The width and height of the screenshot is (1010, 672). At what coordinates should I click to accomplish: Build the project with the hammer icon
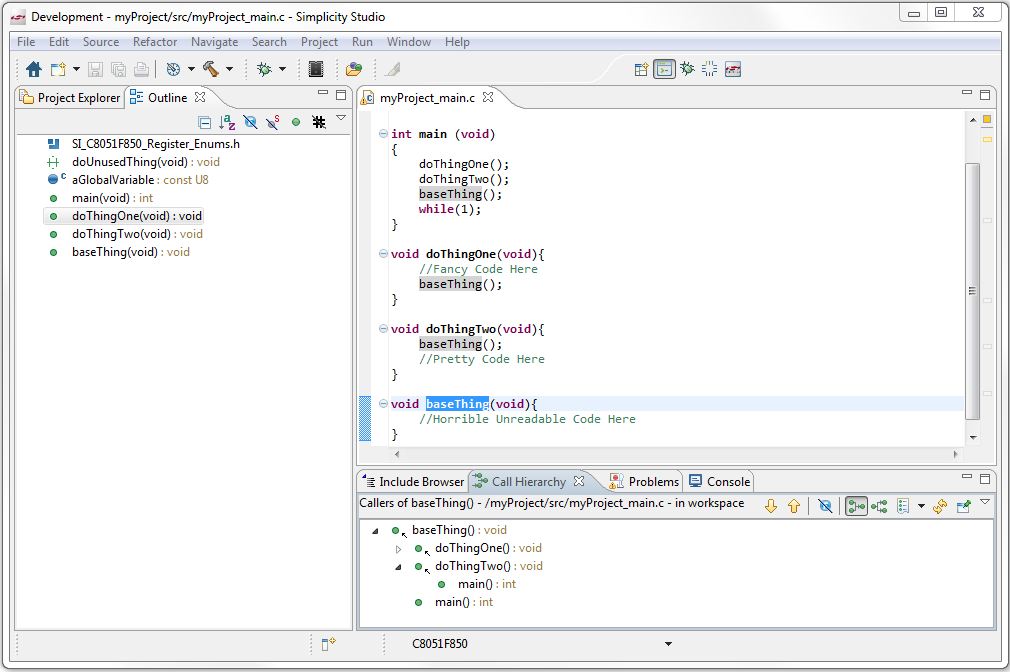pos(211,69)
